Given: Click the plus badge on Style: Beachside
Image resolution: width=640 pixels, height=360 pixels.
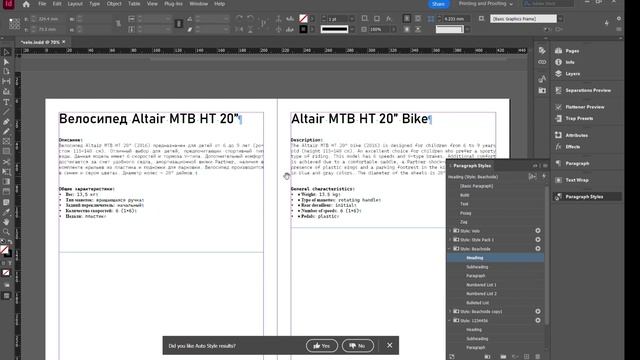Looking at the screenshot, I should (538, 249).
